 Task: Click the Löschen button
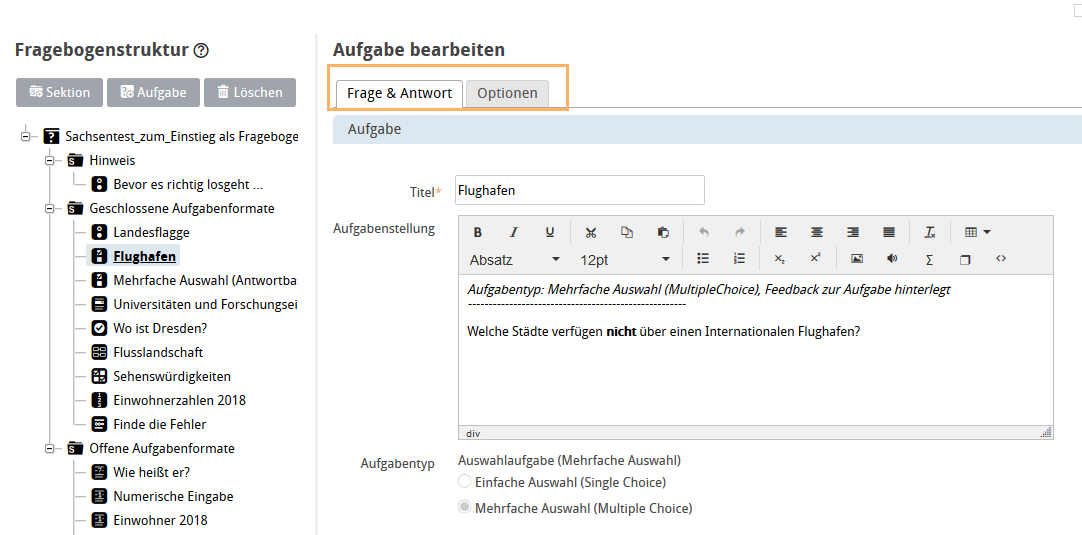pos(250,92)
